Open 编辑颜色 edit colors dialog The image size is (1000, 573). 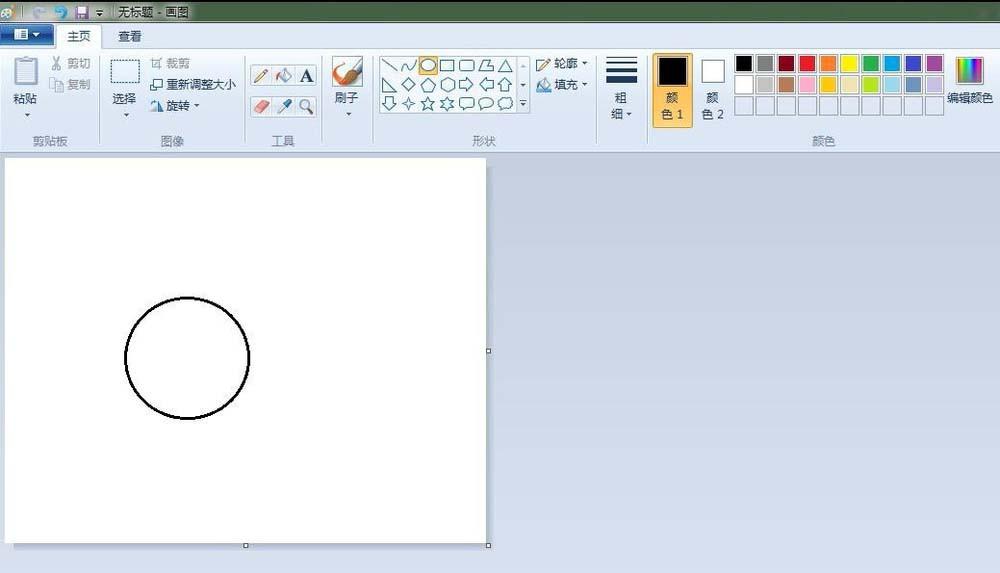click(969, 82)
